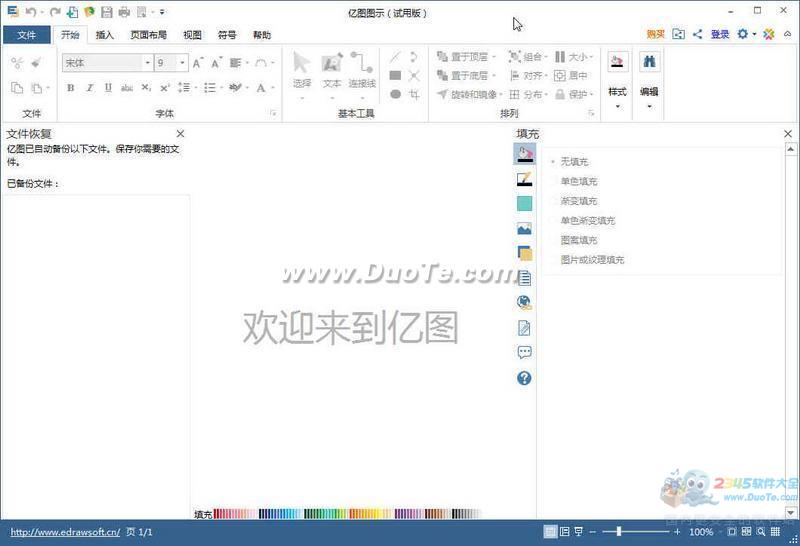Select the 渐变填充 radio option
Viewport: 800px width, 546px height.
[574, 201]
